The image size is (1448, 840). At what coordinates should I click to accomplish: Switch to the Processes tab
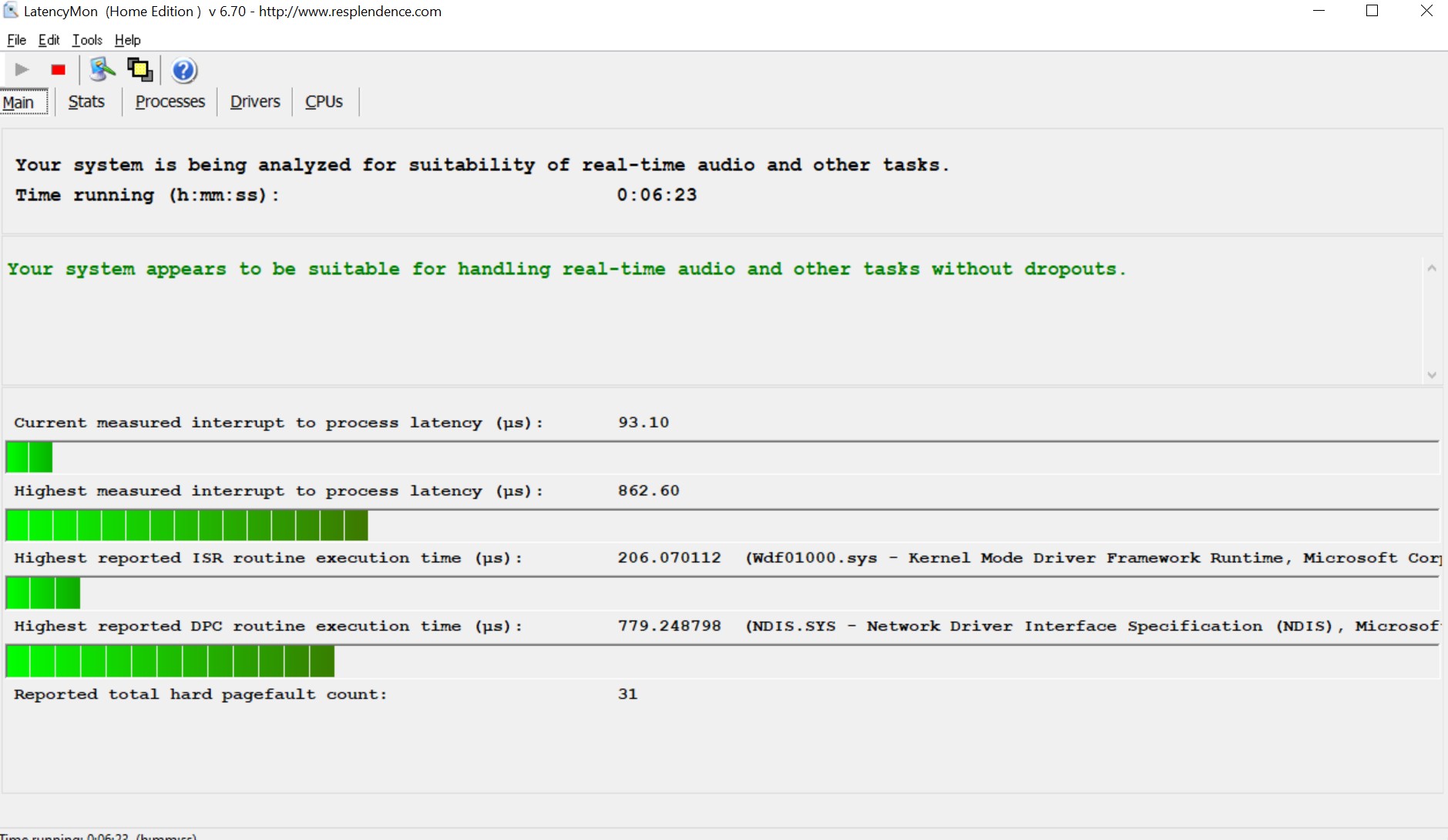coord(170,102)
